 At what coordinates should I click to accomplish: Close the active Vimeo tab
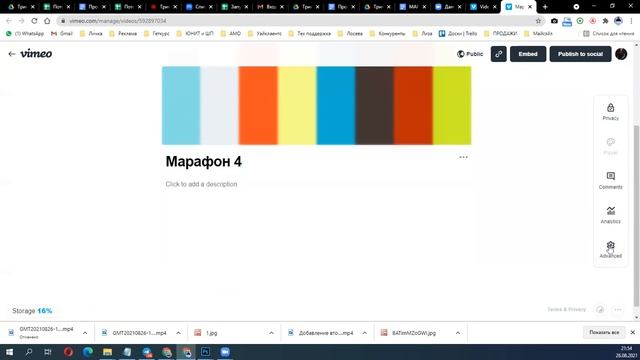coord(530,7)
